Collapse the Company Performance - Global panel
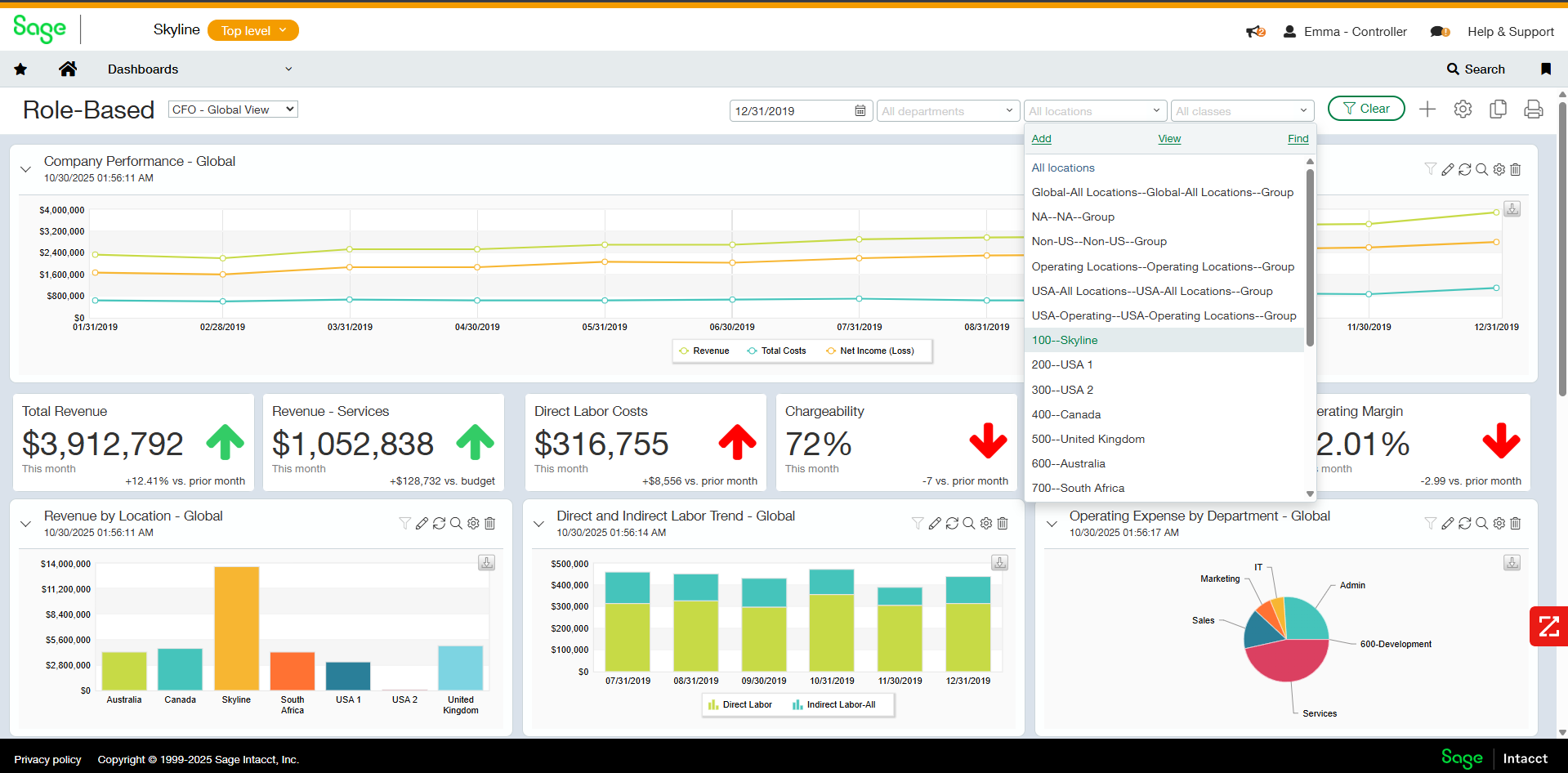The width and height of the screenshot is (1568, 773). pyautogui.click(x=26, y=169)
